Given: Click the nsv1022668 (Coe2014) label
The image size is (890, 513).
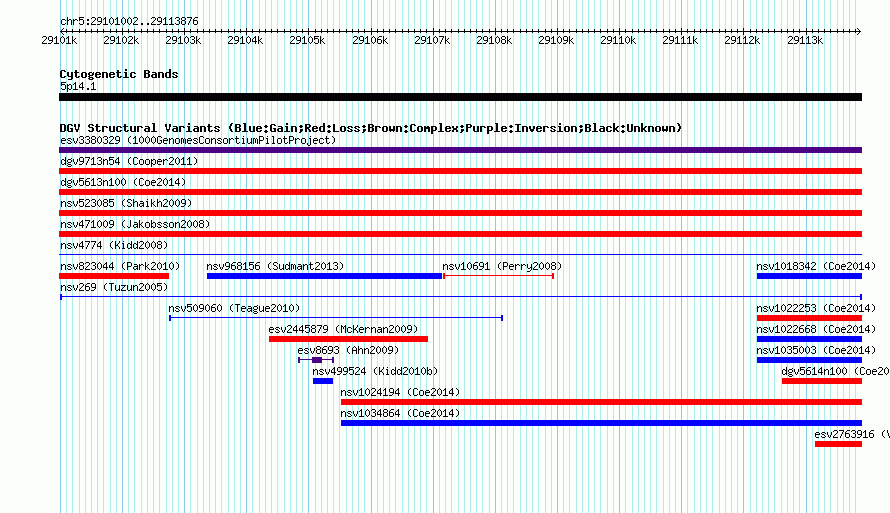Looking at the screenshot, I should [816, 329].
